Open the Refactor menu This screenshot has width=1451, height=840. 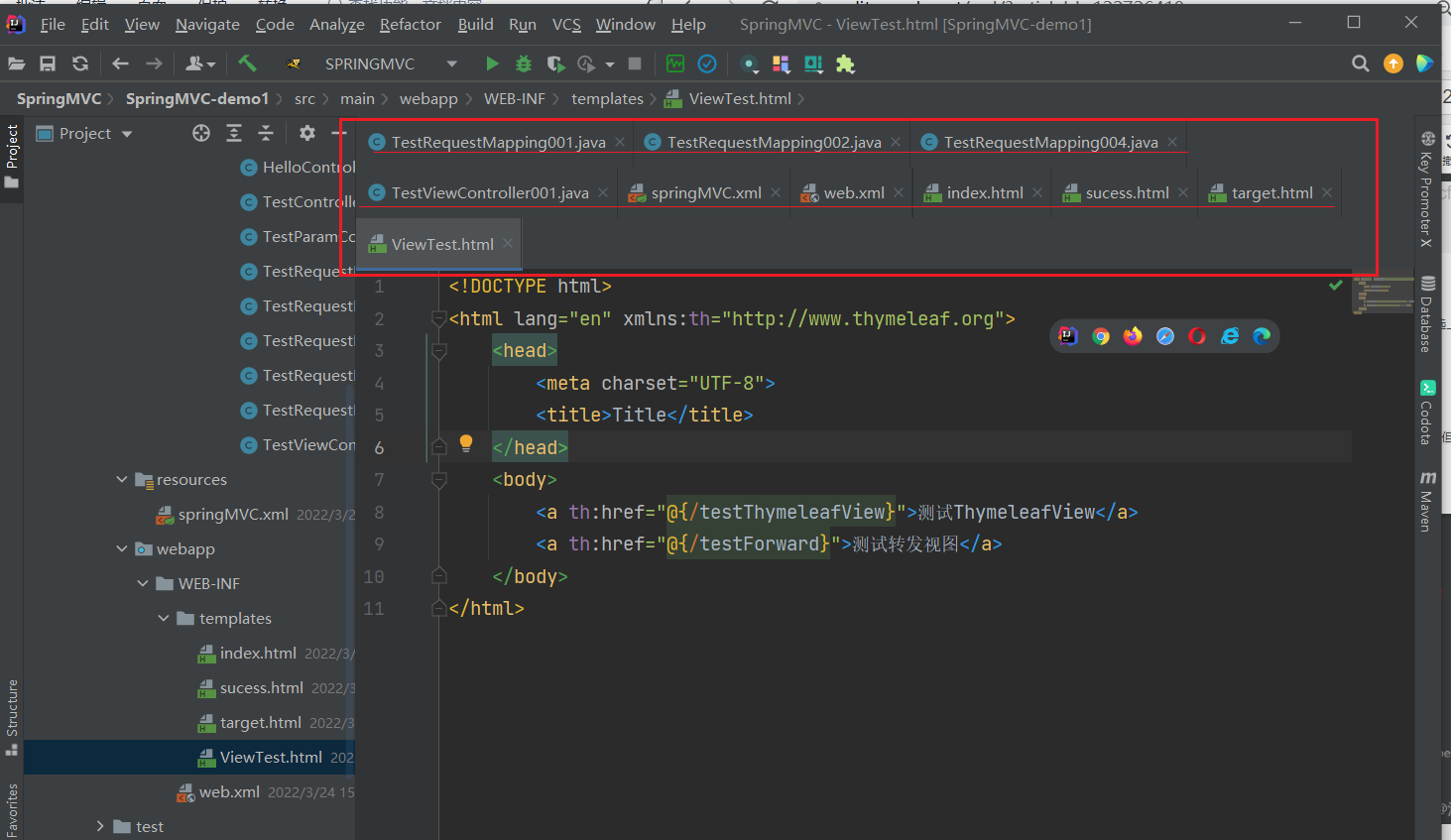click(410, 24)
